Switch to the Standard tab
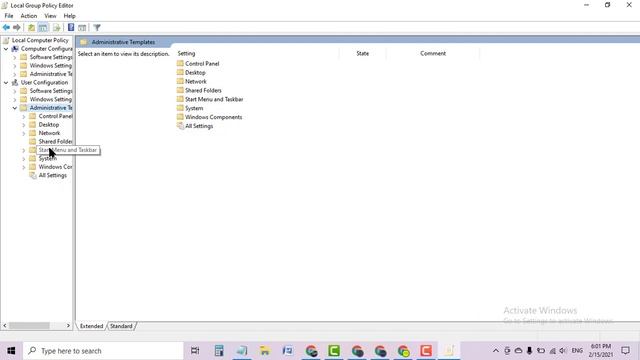Screen dimensions: 640x360 click(x=121, y=326)
